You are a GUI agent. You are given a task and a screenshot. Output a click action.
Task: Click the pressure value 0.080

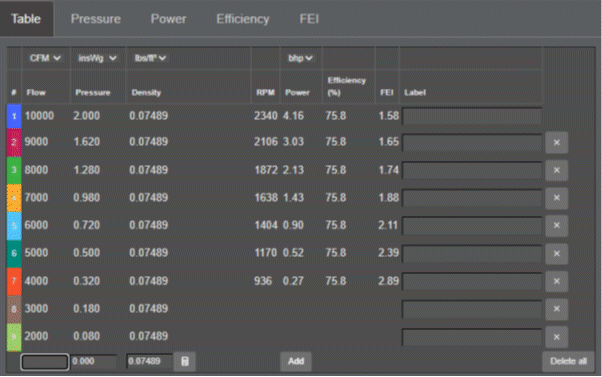coord(86,336)
